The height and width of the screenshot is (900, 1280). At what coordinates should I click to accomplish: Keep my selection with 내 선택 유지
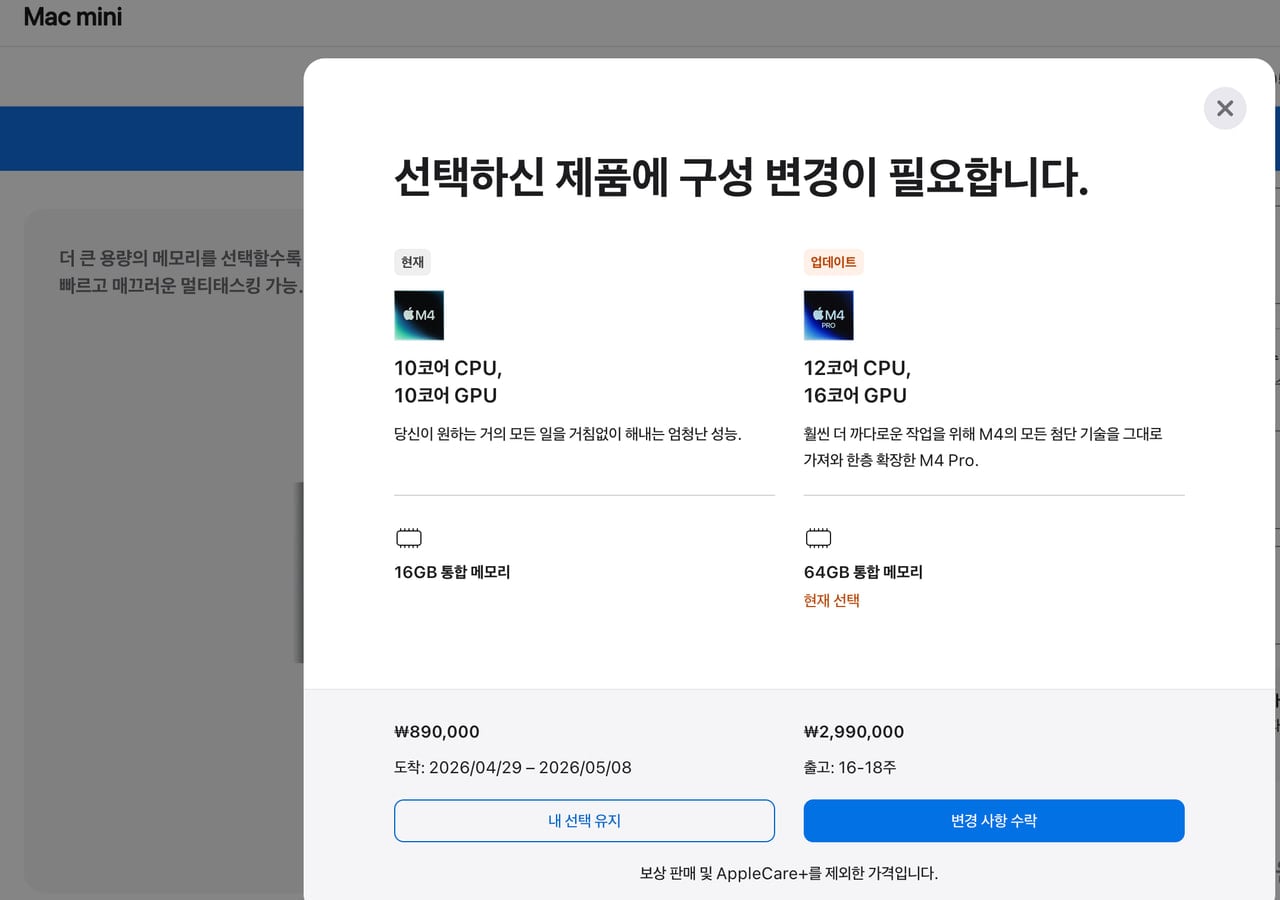pyautogui.click(x=584, y=821)
